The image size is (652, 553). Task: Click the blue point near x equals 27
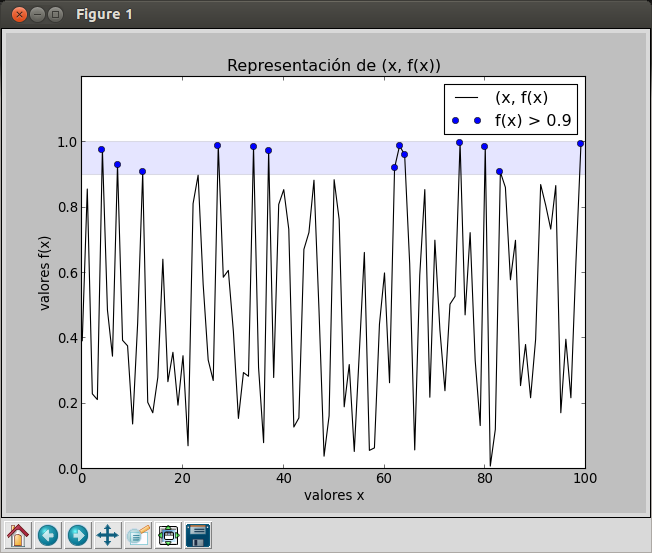point(217,146)
